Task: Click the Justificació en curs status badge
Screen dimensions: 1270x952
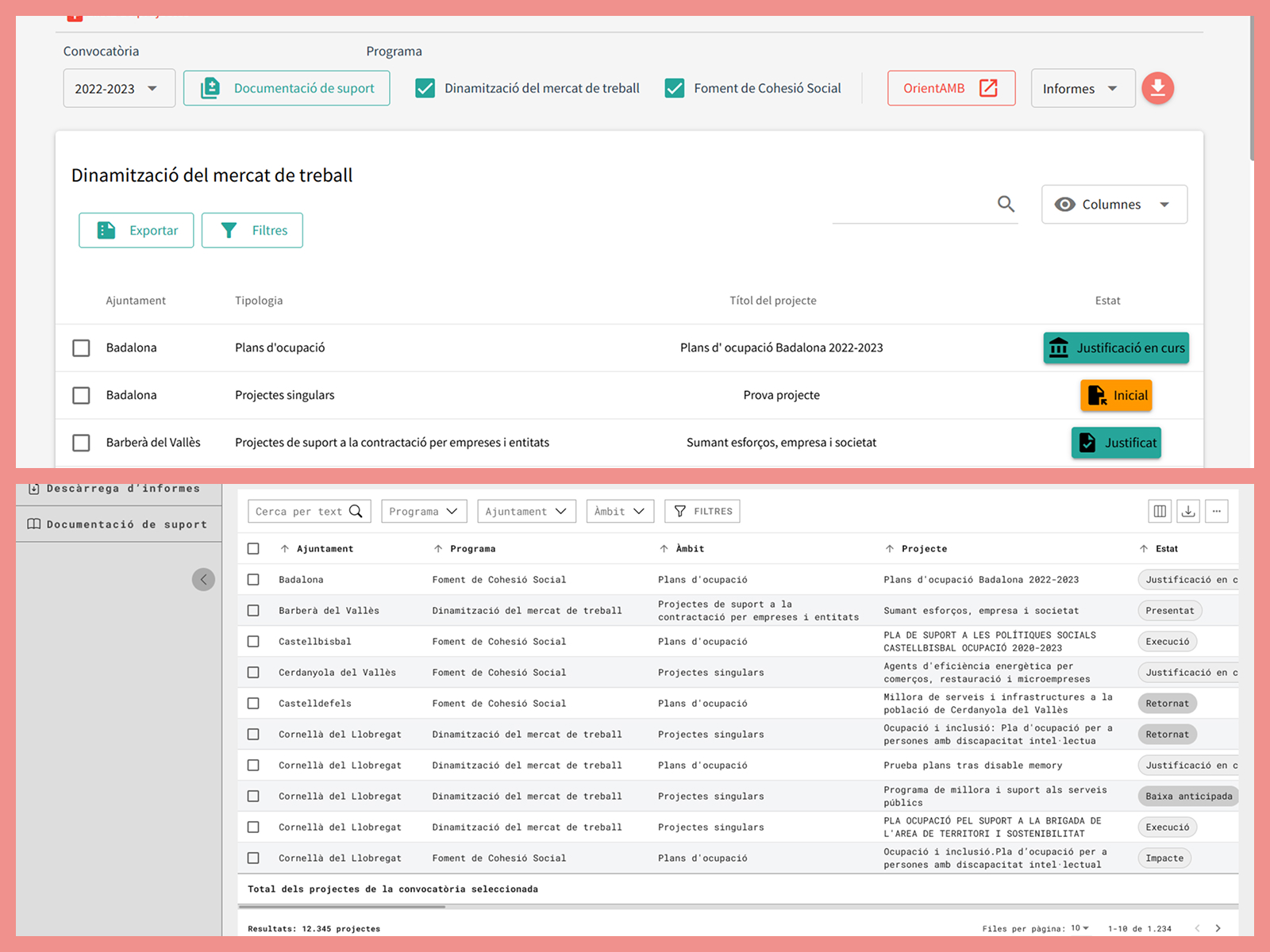Action: tap(1116, 347)
